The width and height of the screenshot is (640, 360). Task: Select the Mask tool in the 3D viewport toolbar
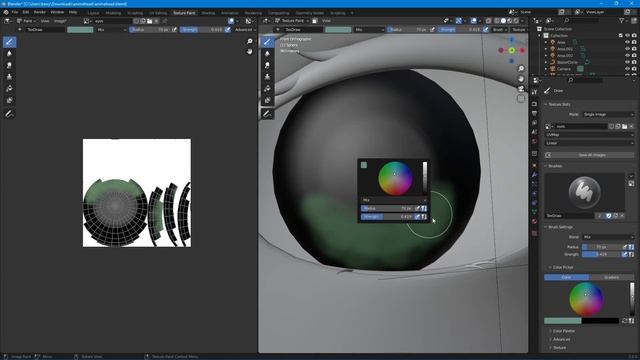267,100
